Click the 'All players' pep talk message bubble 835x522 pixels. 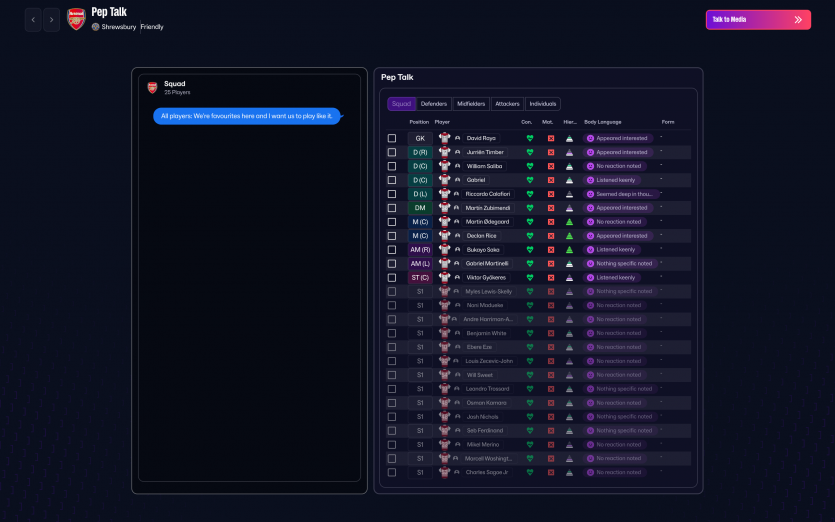pos(246,116)
